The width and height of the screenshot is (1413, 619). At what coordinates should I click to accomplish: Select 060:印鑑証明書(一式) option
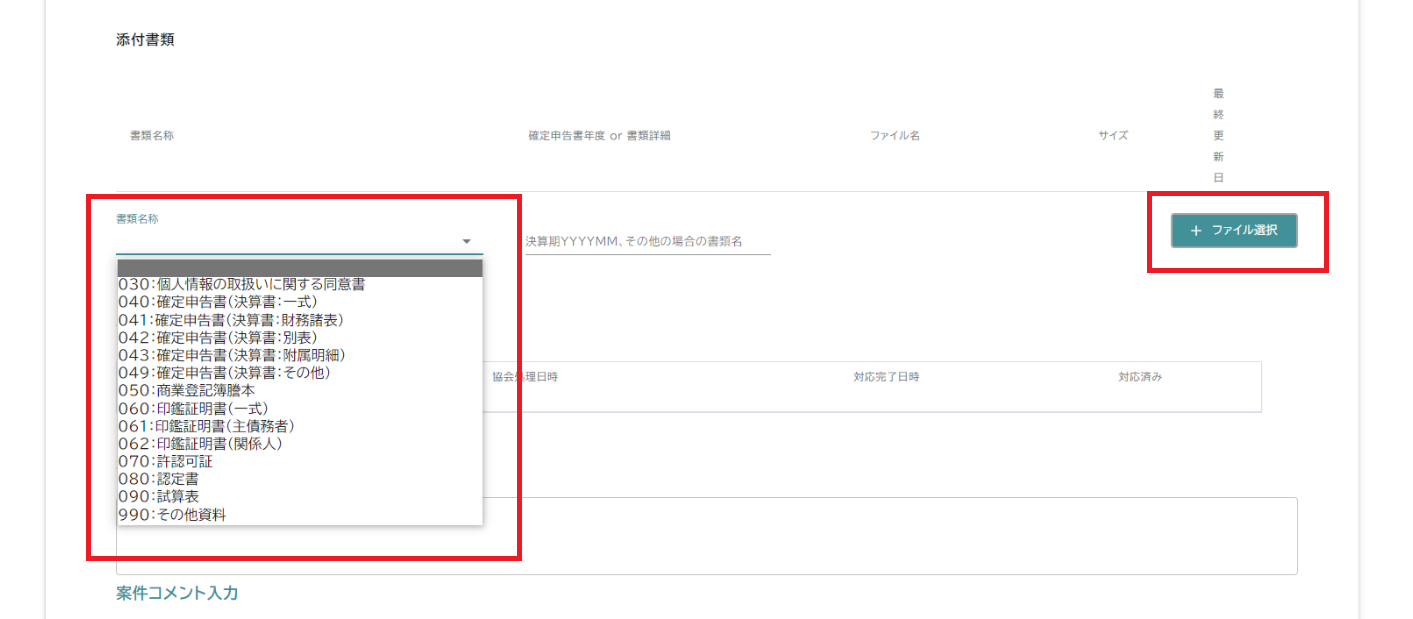pos(300,409)
